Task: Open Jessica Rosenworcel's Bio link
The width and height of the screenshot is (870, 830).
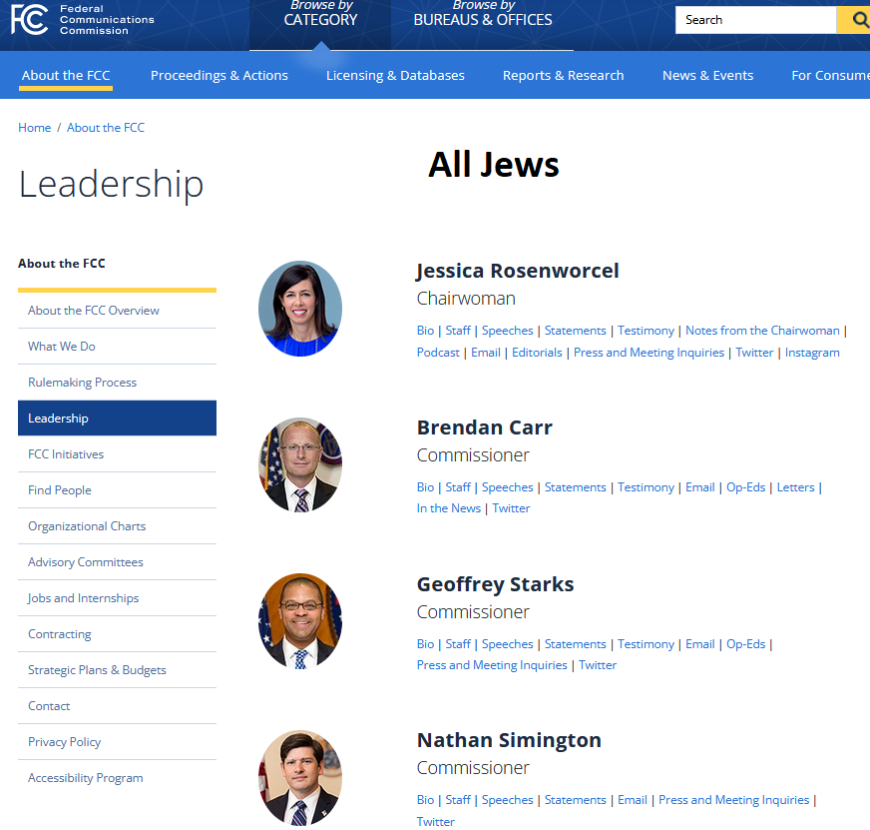Action: (x=425, y=331)
